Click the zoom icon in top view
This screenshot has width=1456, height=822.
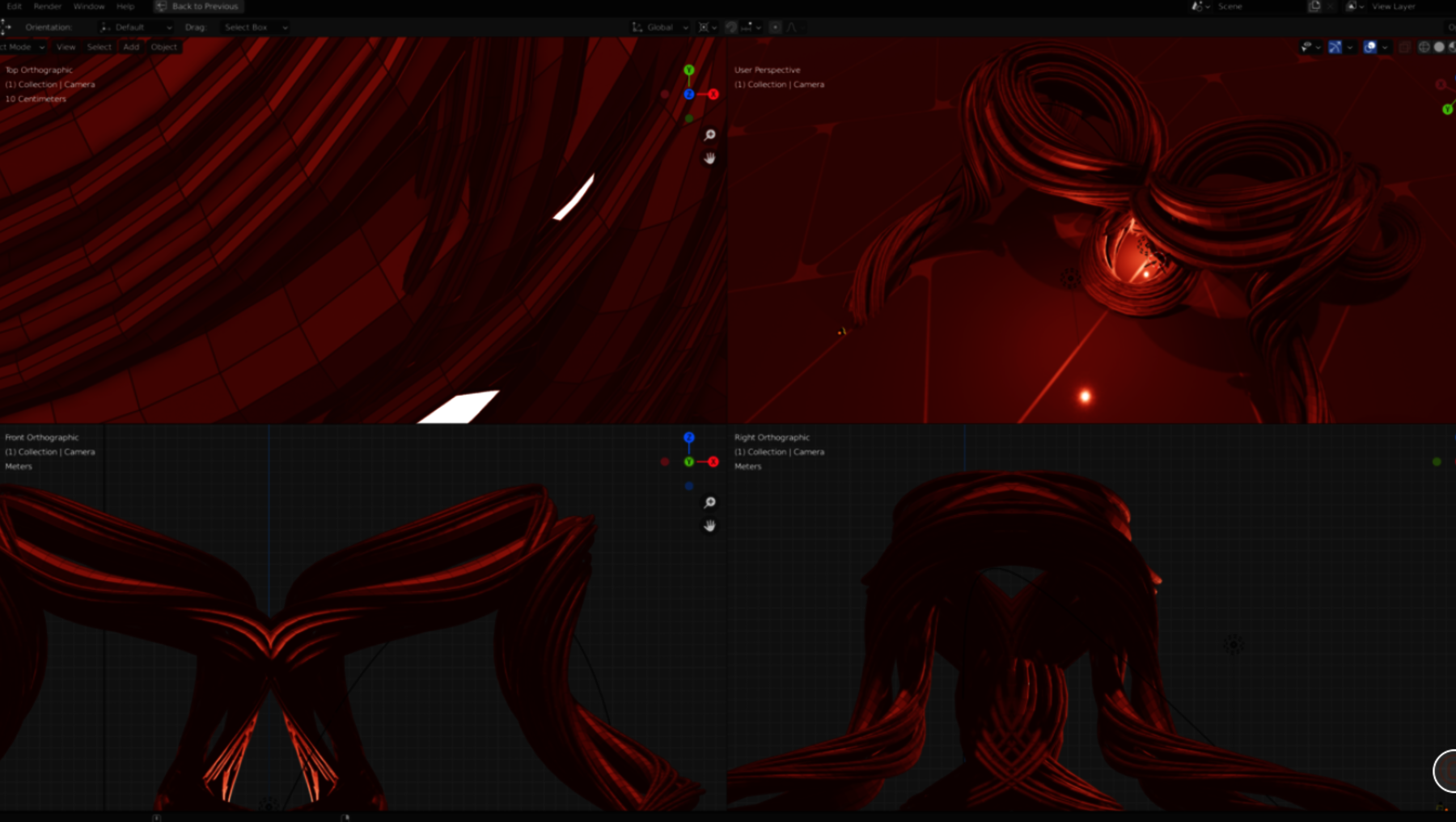(709, 135)
